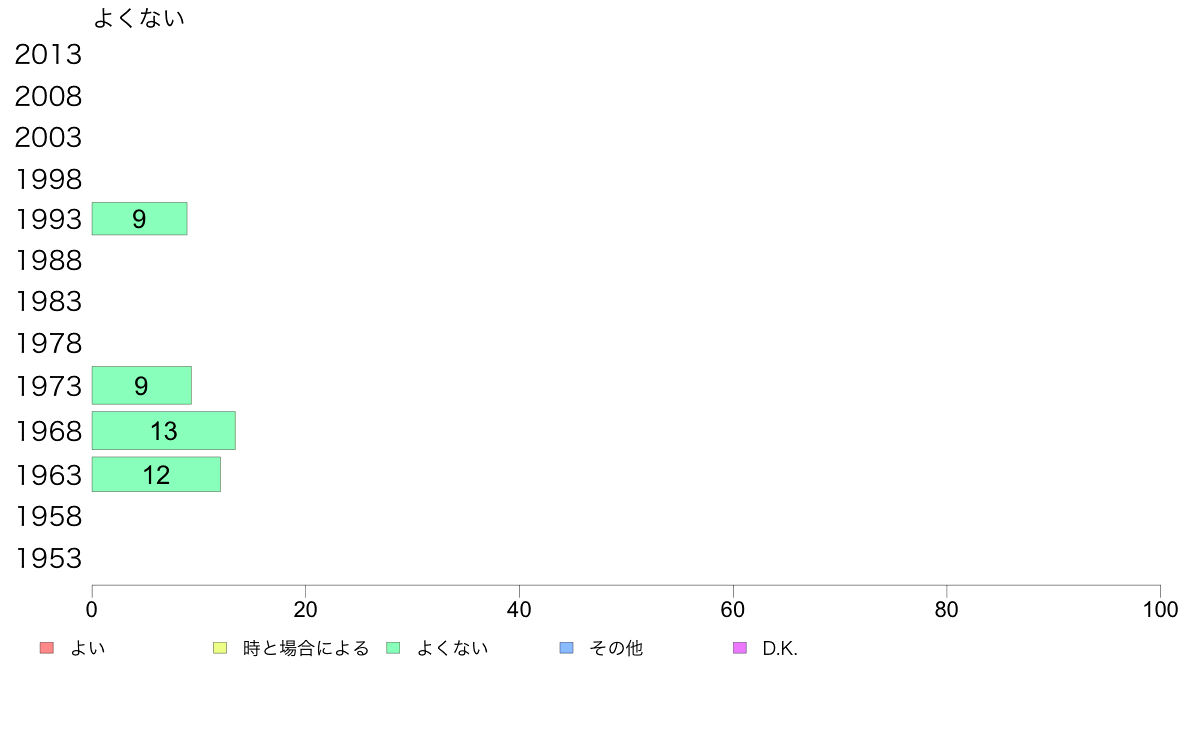Select the よくない legend label
This screenshot has height=736, width=1188.
tap(452, 648)
